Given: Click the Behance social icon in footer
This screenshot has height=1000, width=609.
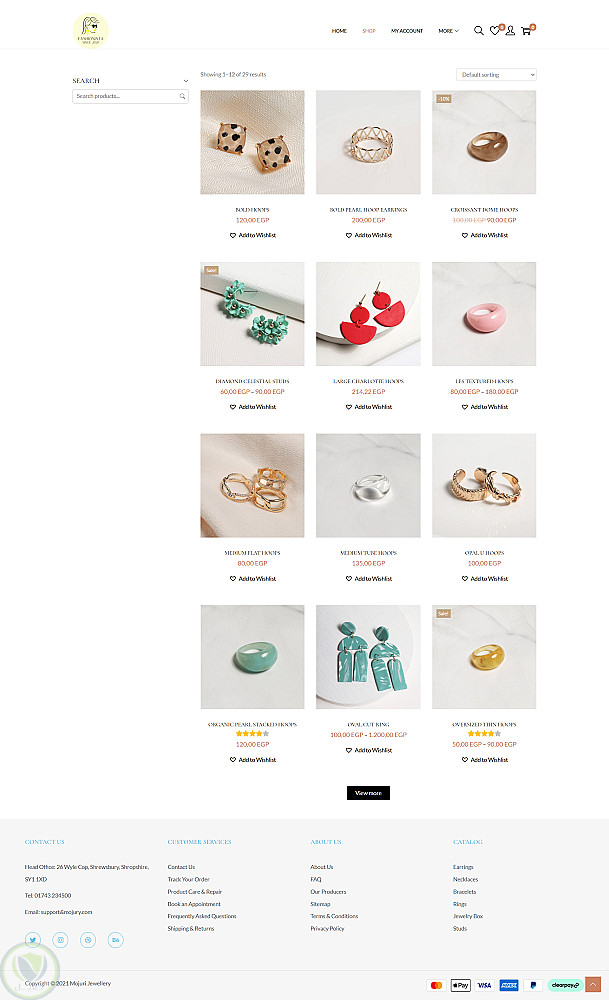Looking at the screenshot, I should 115,939.
